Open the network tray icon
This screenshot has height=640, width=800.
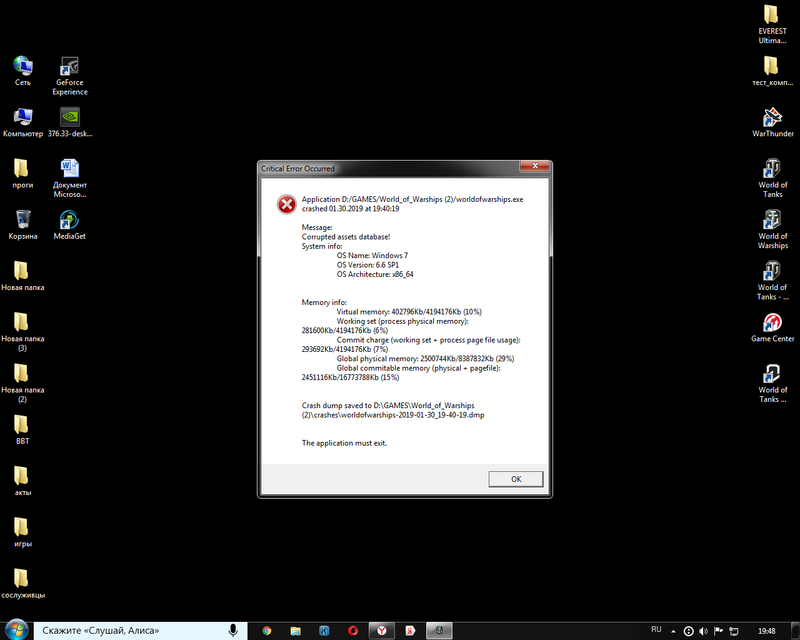[734, 631]
